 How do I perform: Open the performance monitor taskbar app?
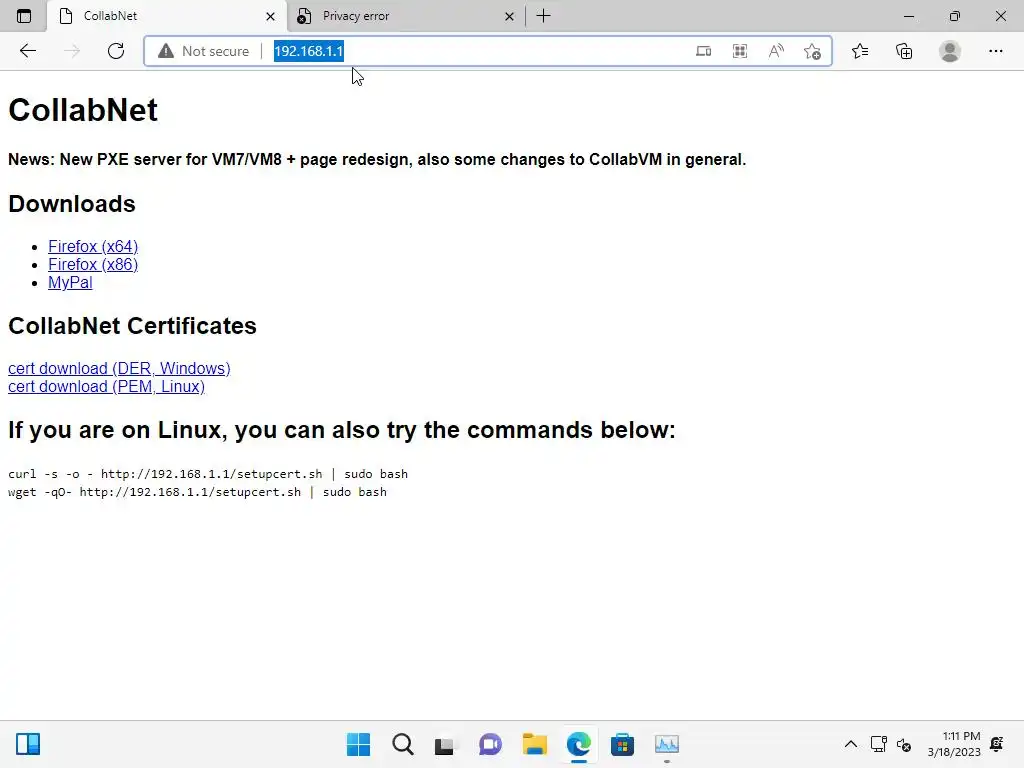[x=667, y=744]
